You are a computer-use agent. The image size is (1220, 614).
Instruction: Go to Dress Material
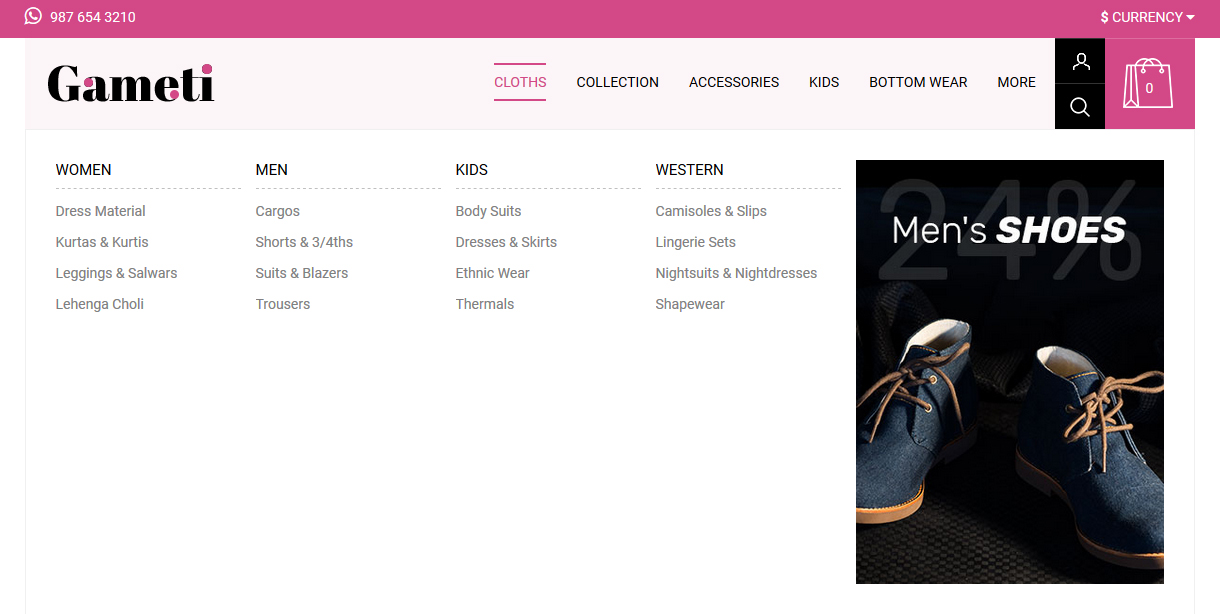pyautogui.click(x=101, y=211)
